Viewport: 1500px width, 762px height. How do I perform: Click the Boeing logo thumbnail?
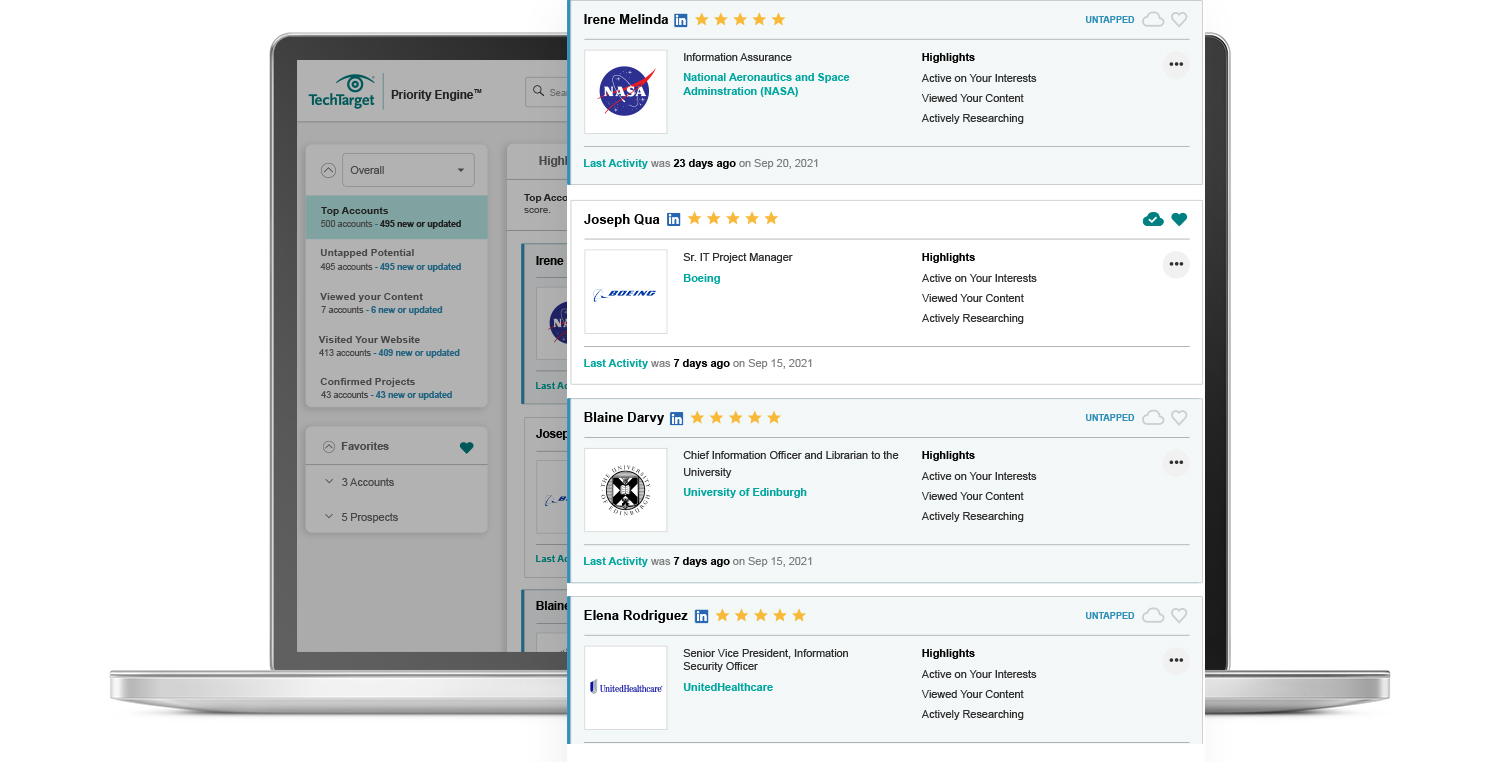point(625,292)
